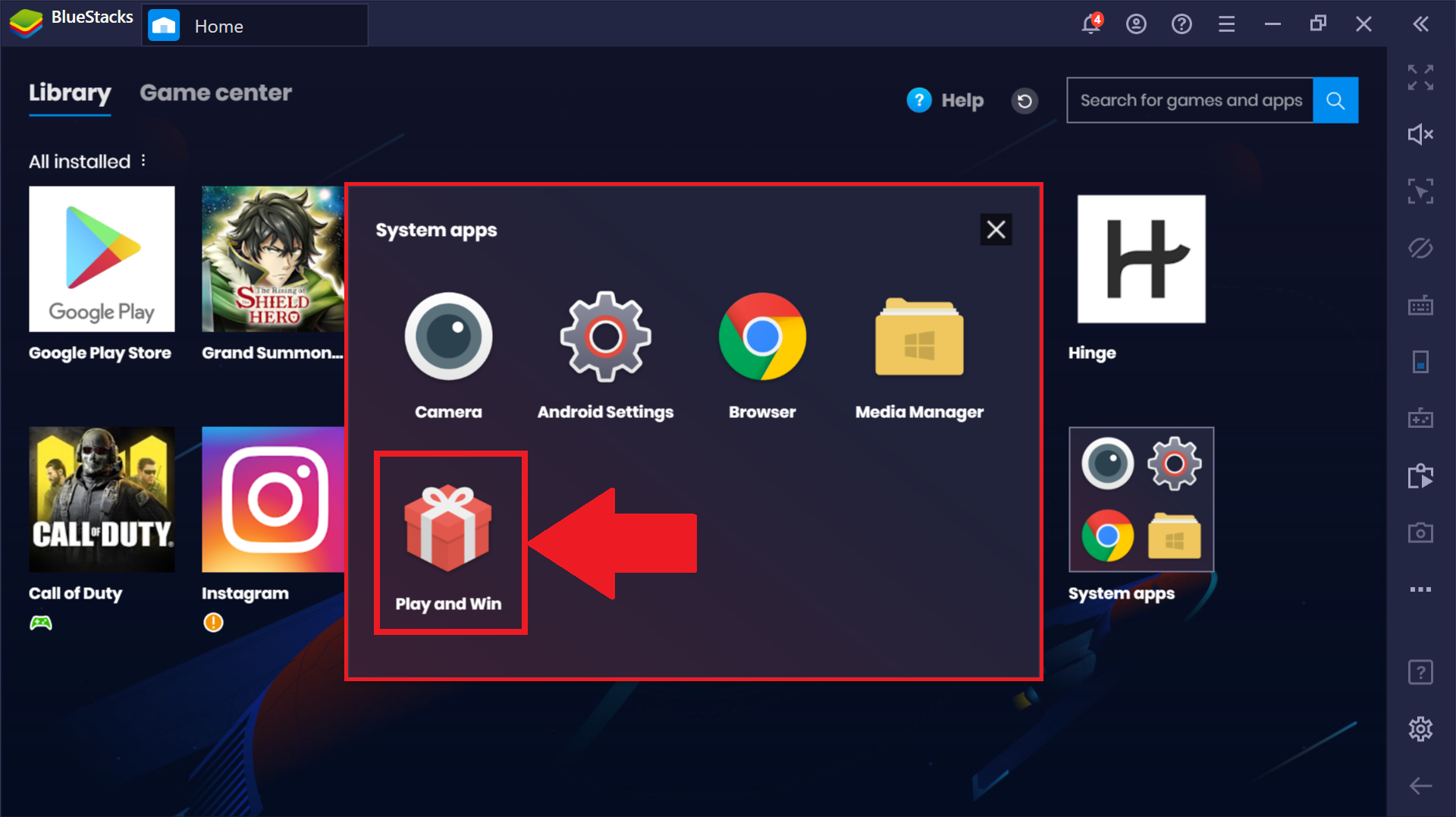Launch Call of Duty game
This screenshot has height=817, width=1456.
[x=102, y=499]
